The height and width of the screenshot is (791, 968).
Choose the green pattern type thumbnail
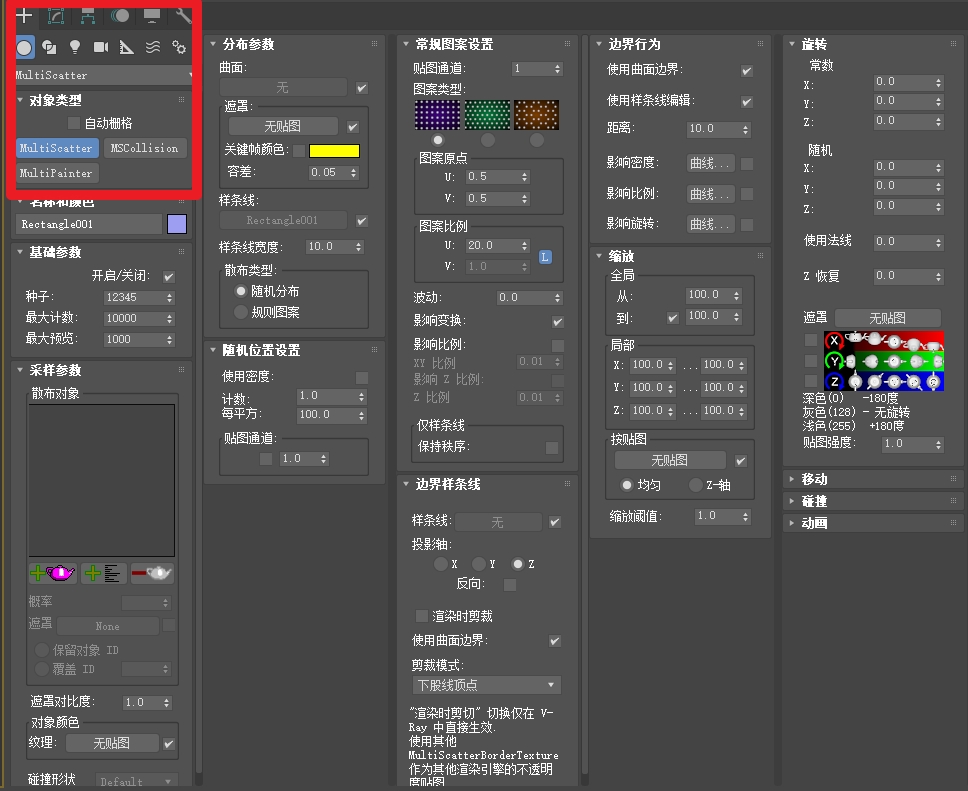click(487, 115)
